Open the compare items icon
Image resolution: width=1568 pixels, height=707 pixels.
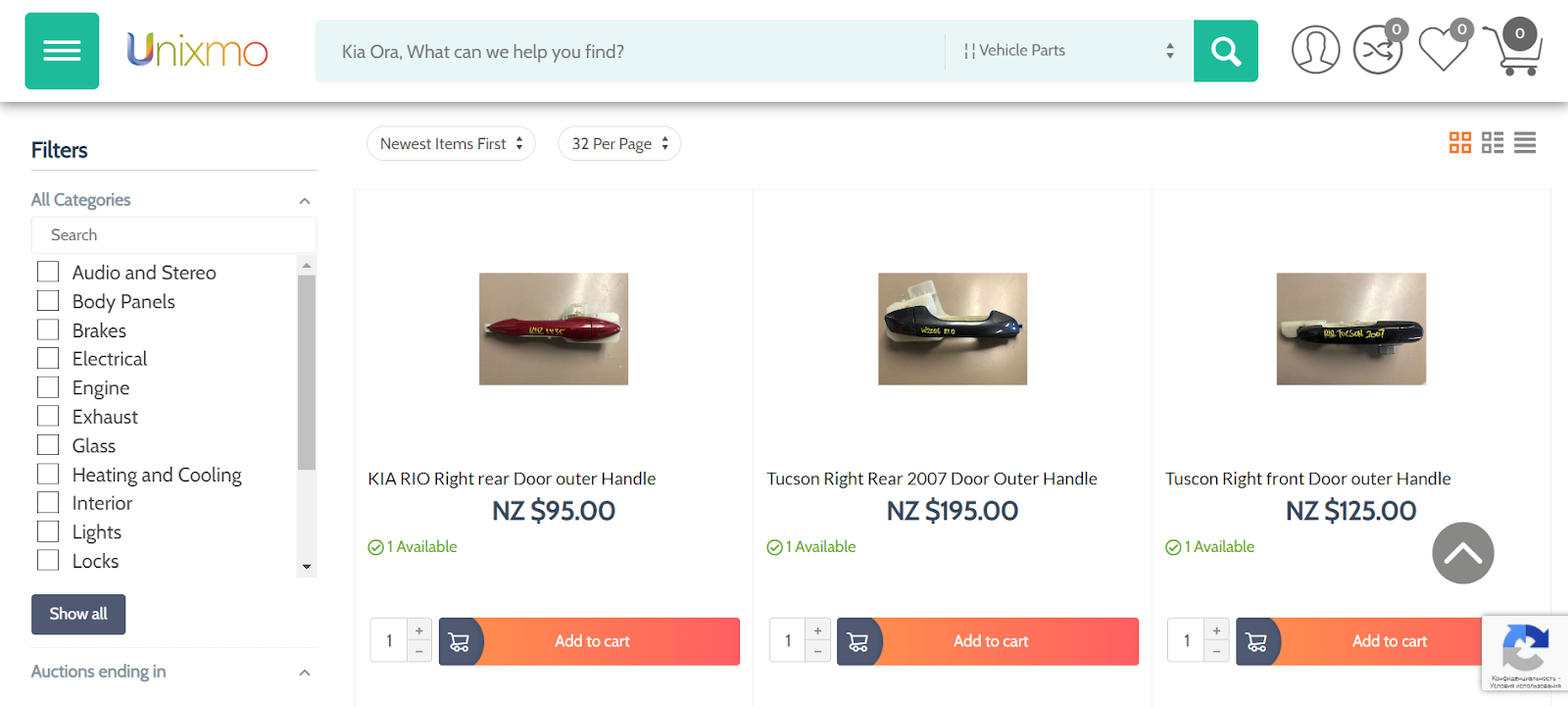pos(1378,50)
